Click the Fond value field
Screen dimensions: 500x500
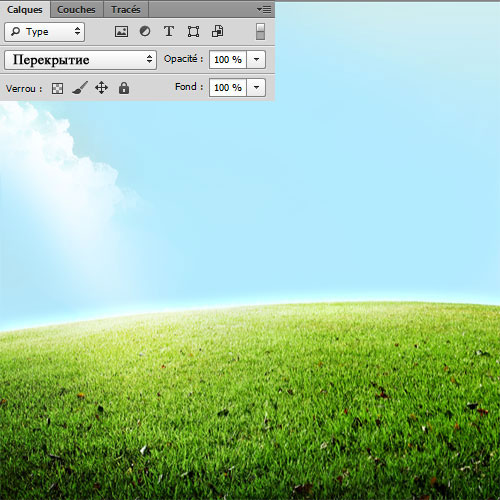pos(228,88)
